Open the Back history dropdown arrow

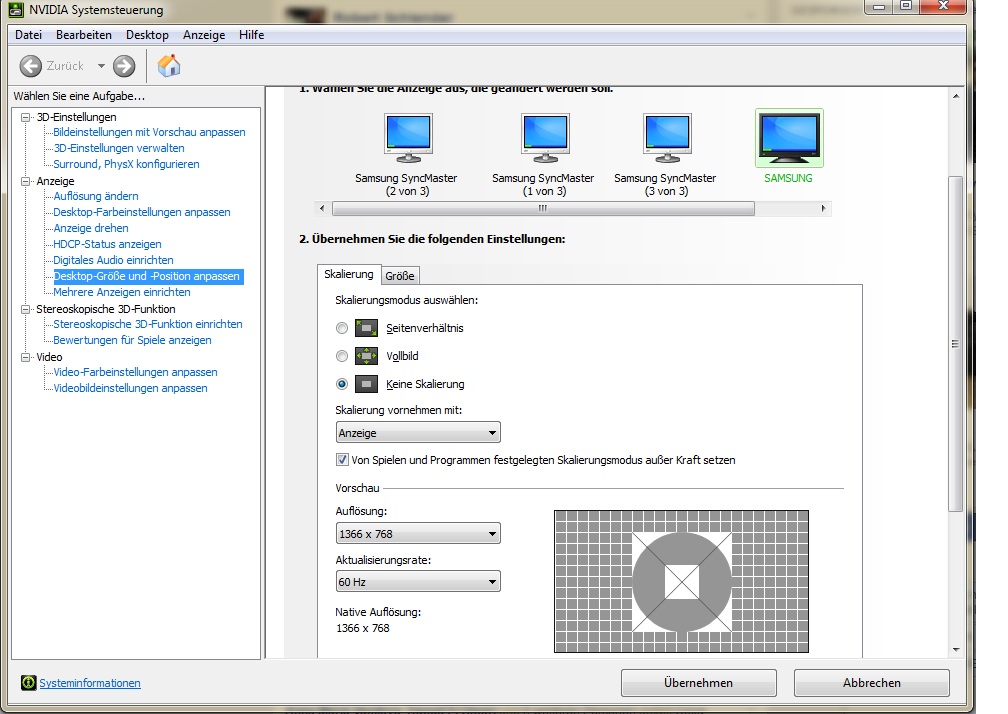tap(101, 66)
